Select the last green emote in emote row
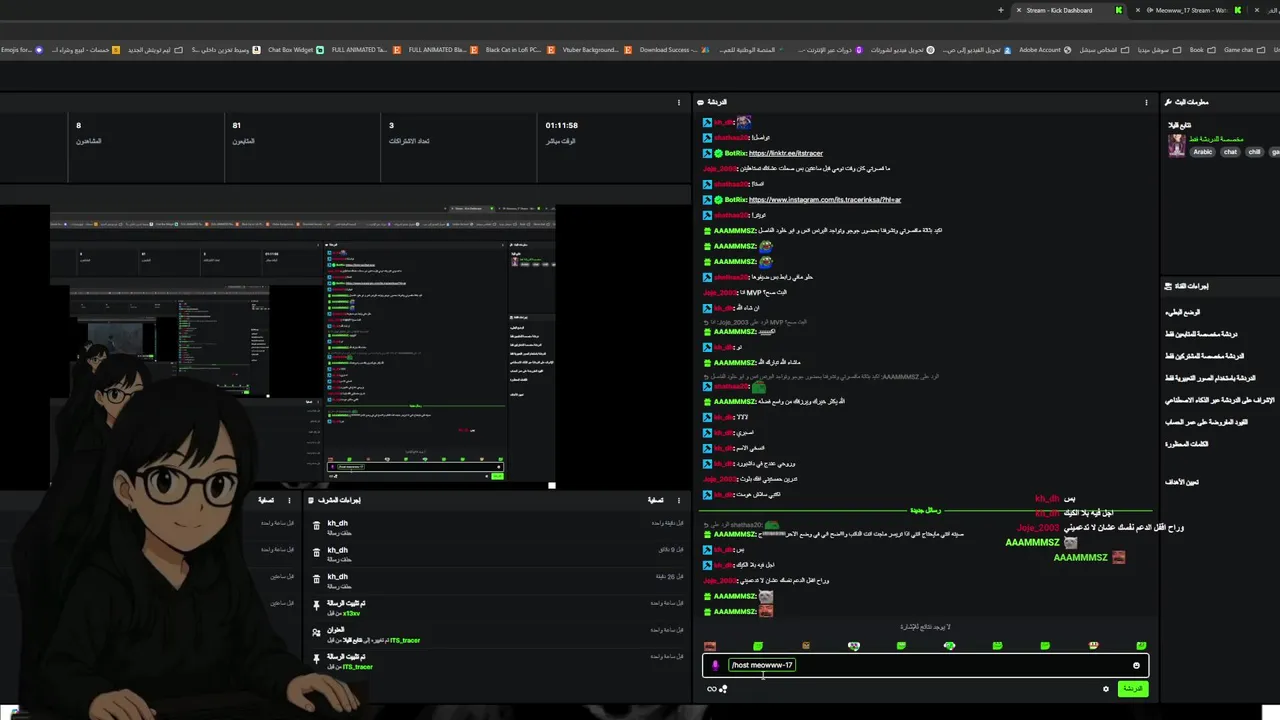 tap(1141, 646)
